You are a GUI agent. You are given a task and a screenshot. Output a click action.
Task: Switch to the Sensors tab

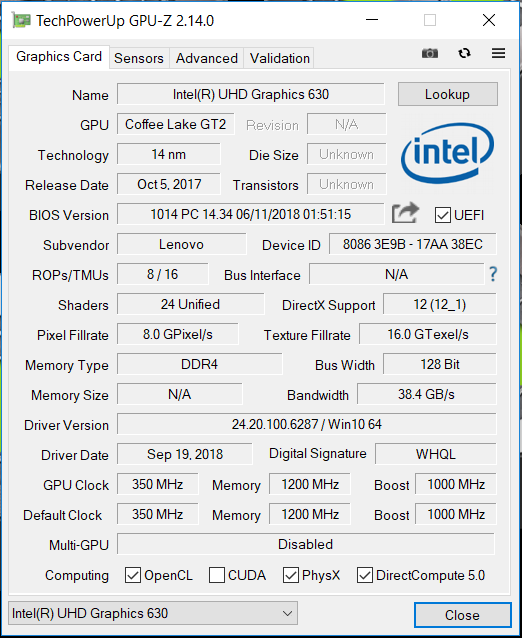tap(139, 58)
